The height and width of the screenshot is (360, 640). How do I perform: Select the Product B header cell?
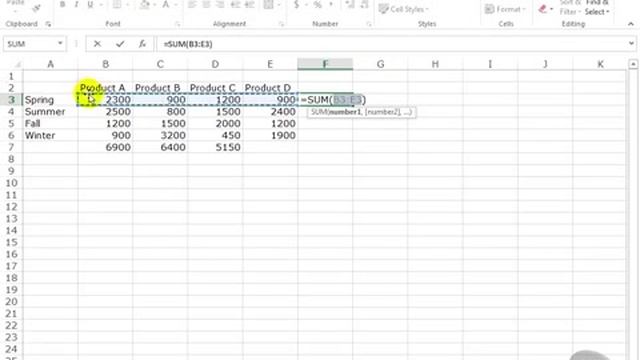click(160, 88)
